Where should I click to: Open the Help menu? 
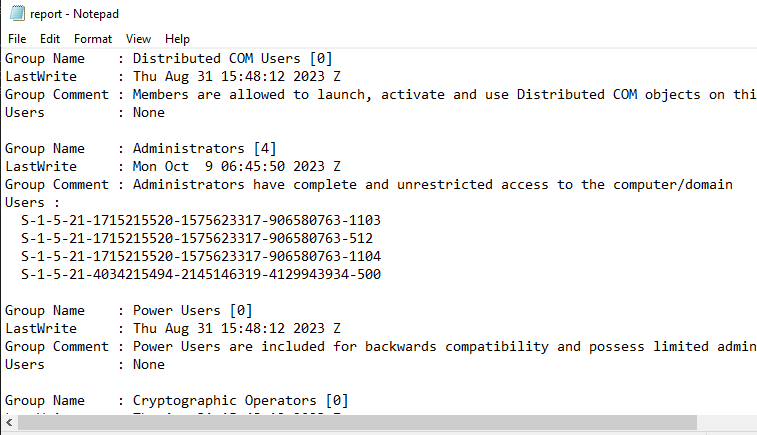pos(177,39)
